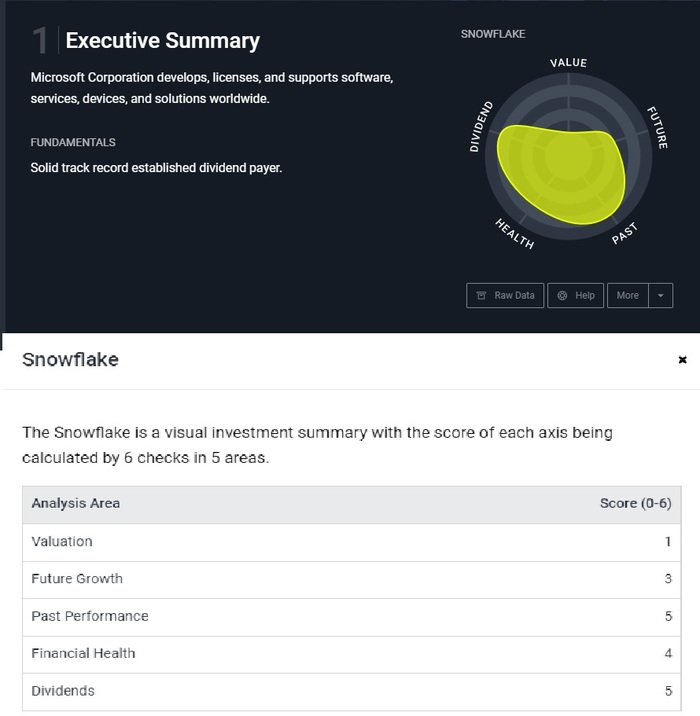Click the Executive Summary section heading

(x=162, y=41)
